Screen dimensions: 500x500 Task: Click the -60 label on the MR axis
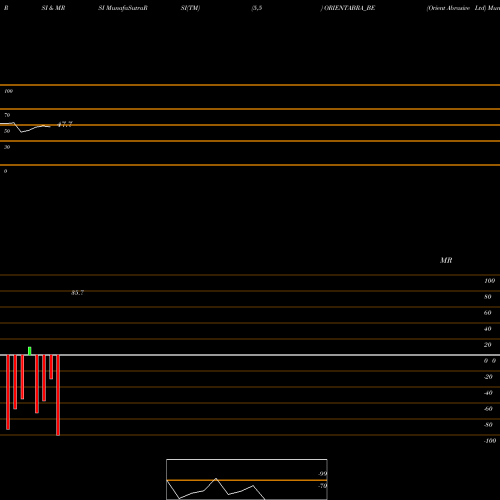pyautogui.click(x=488, y=409)
